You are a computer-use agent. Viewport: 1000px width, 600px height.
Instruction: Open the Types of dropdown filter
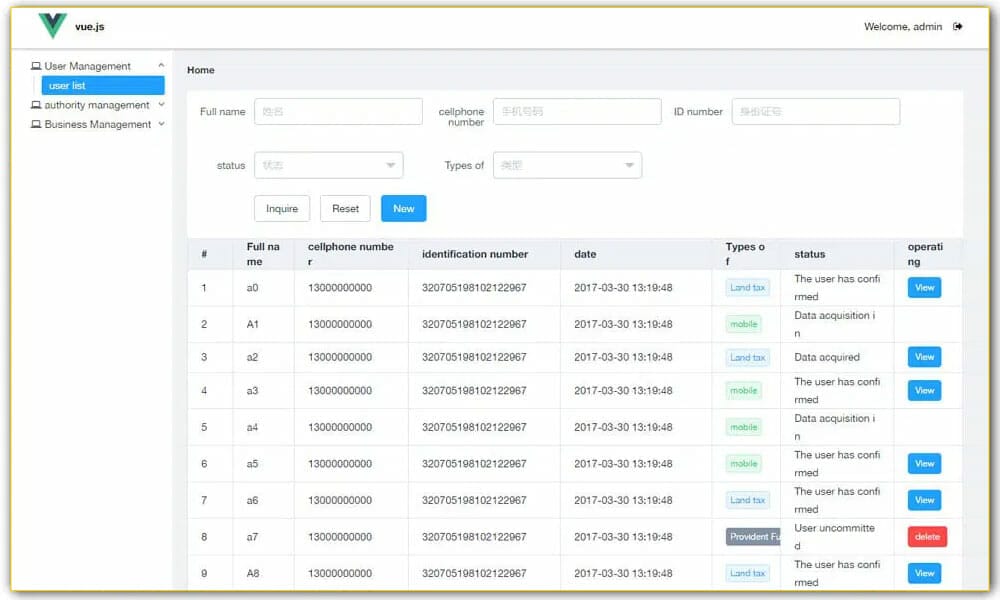pyautogui.click(x=567, y=165)
